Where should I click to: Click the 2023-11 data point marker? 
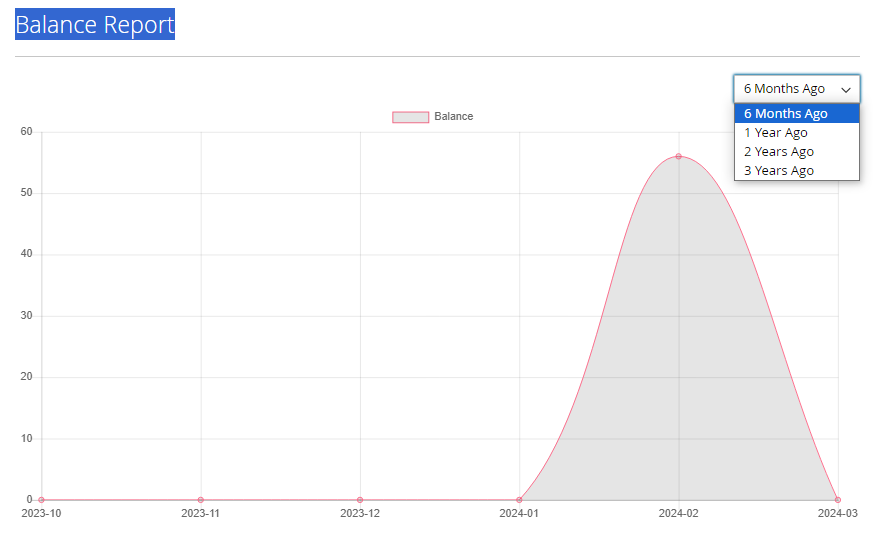[201, 499]
